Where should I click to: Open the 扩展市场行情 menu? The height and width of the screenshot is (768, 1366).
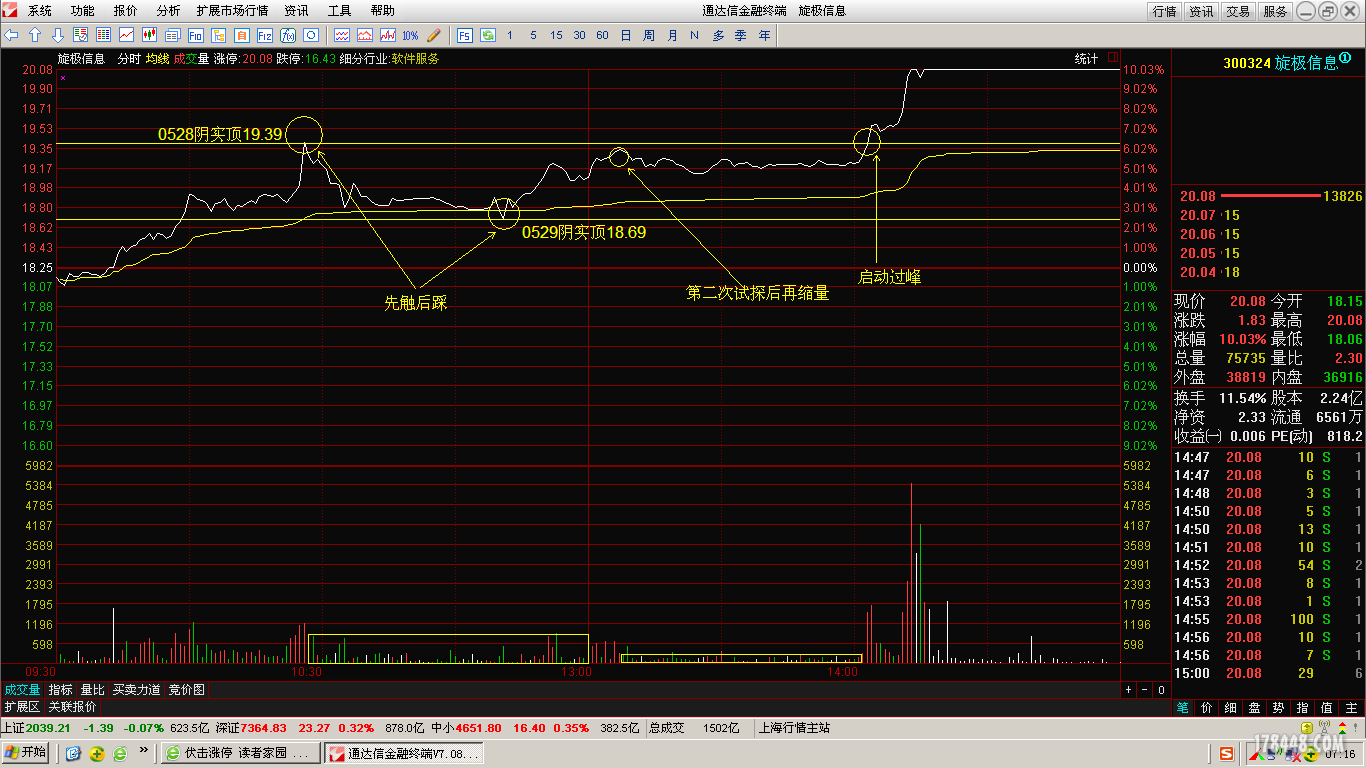pyautogui.click(x=232, y=11)
